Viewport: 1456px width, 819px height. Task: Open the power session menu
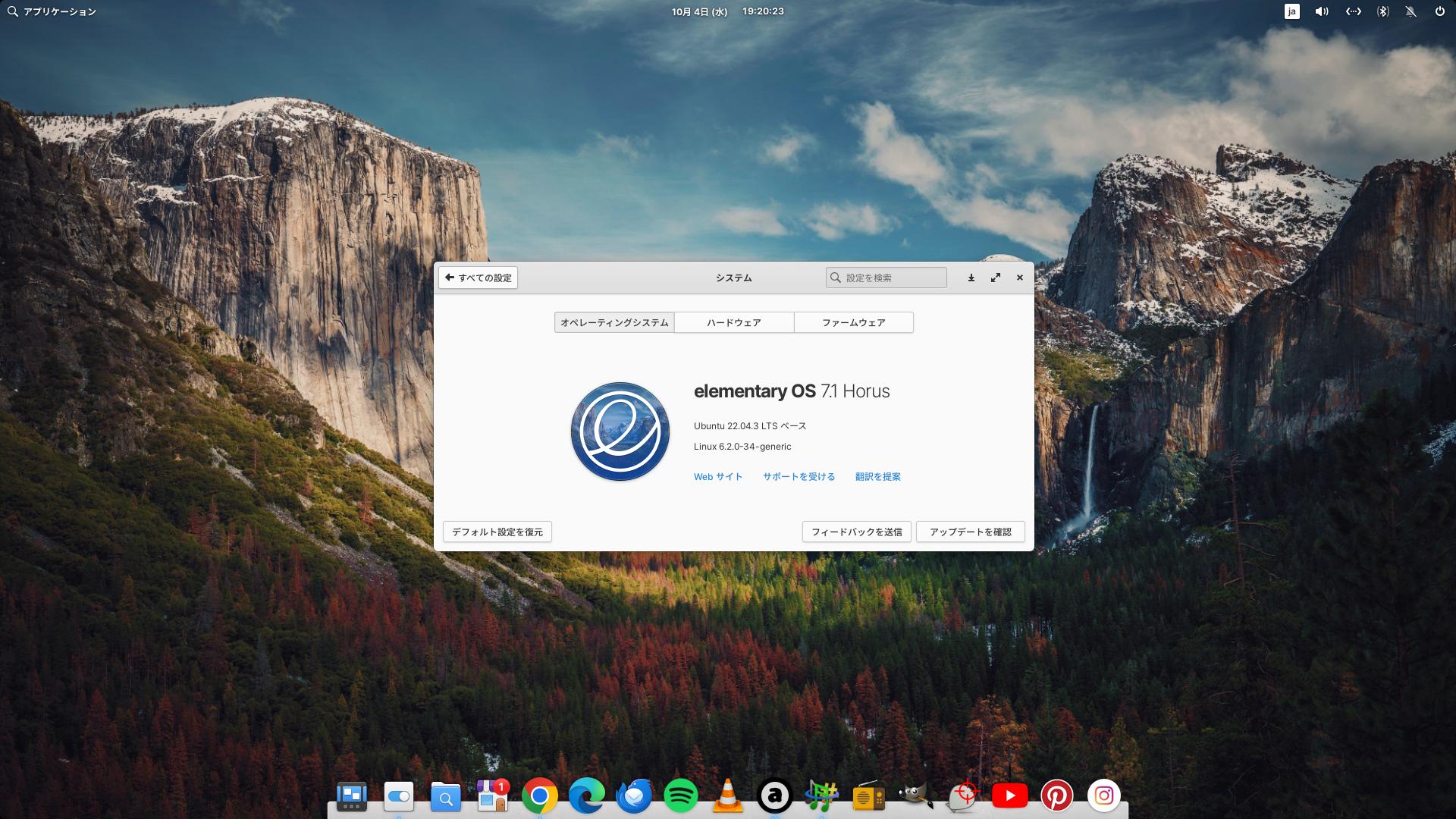(x=1439, y=11)
